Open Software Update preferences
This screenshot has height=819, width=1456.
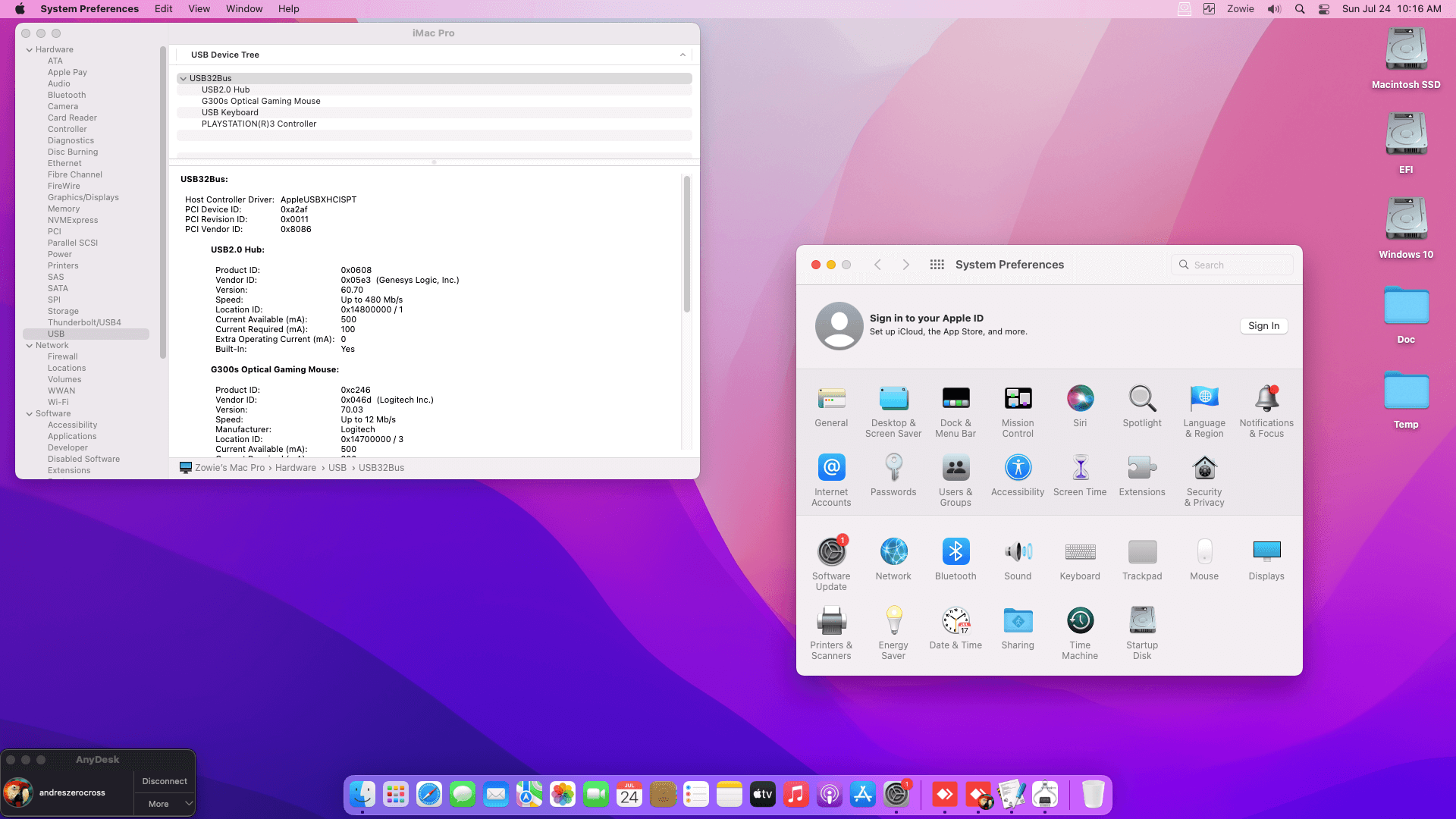pyautogui.click(x=831, y=565)
